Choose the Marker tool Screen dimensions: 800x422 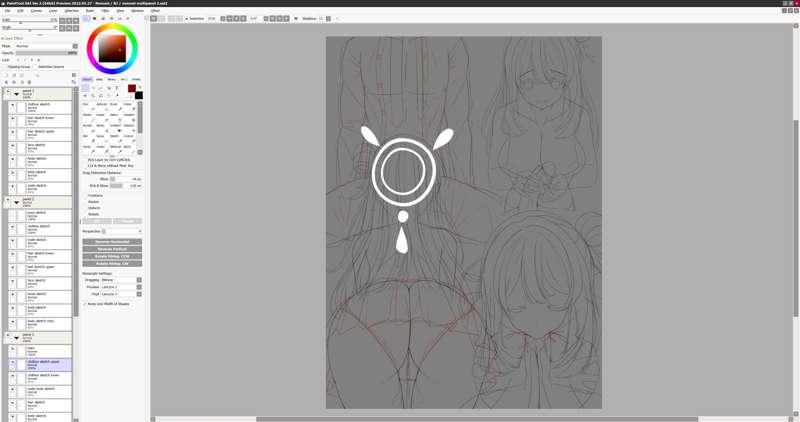[87, 117]
